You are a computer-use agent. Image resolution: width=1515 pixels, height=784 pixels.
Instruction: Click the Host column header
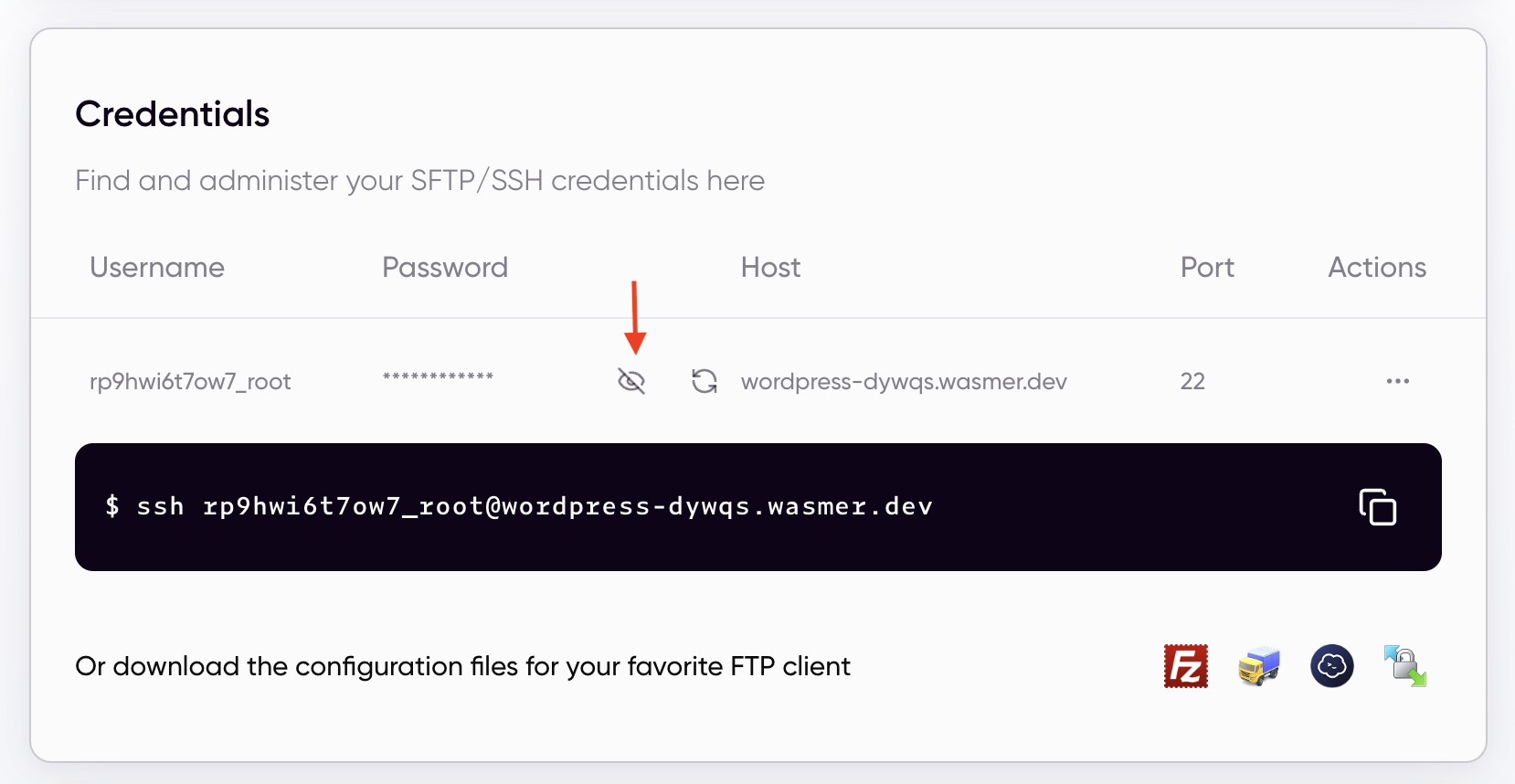(769, 267)
